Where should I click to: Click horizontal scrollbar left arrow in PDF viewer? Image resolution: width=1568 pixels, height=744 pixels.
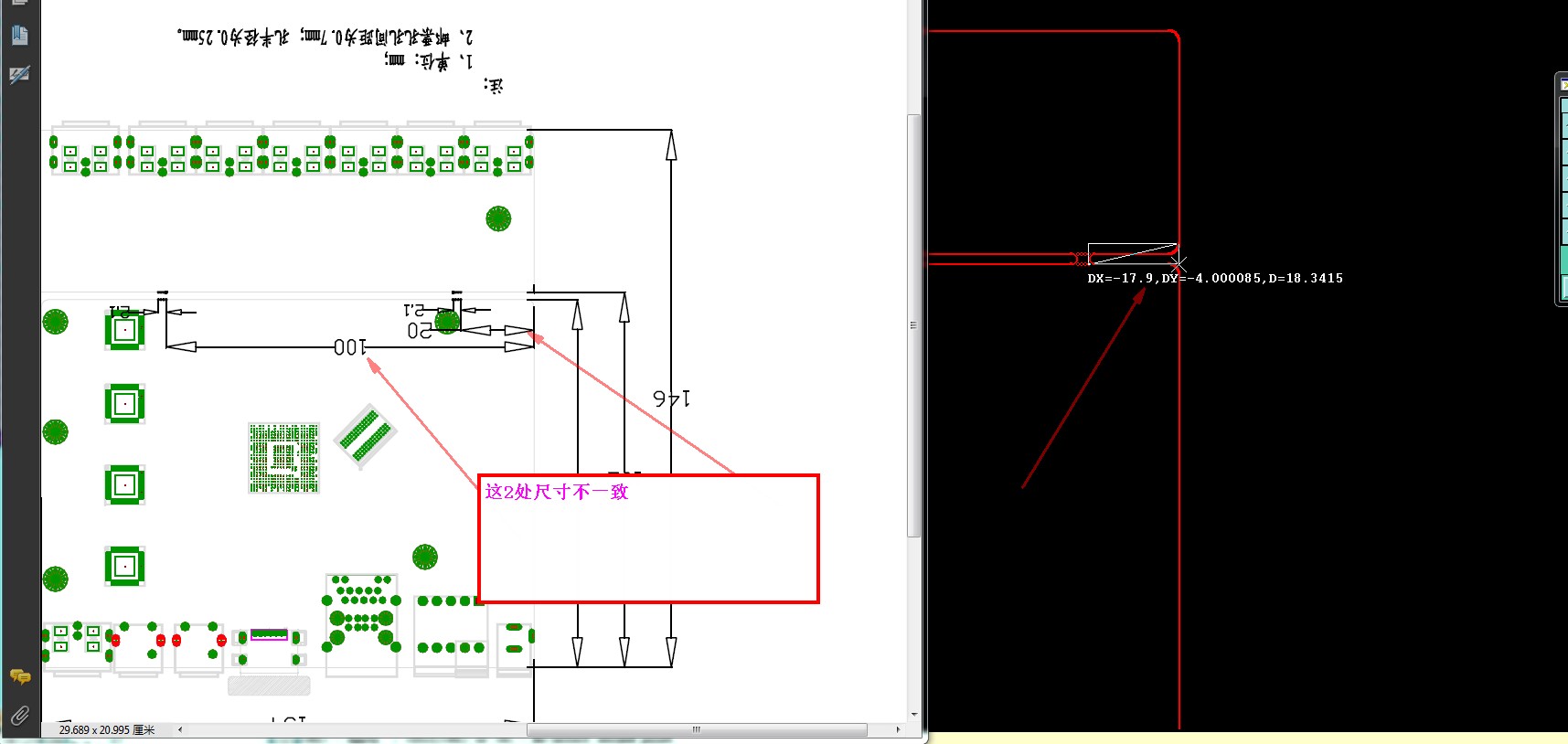pos(180,729)
